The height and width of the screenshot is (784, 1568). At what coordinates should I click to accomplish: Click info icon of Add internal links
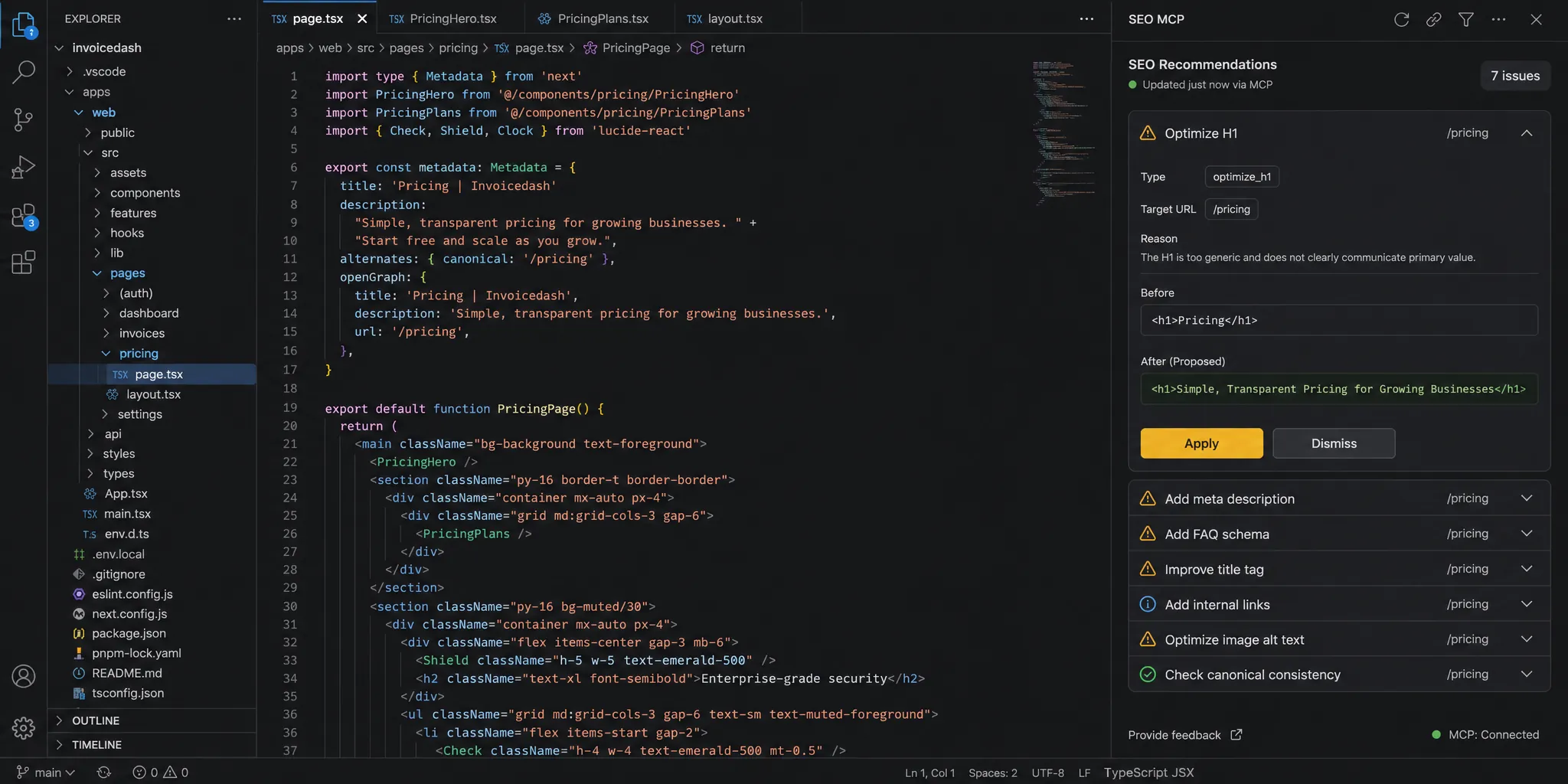click(1148, 604)
